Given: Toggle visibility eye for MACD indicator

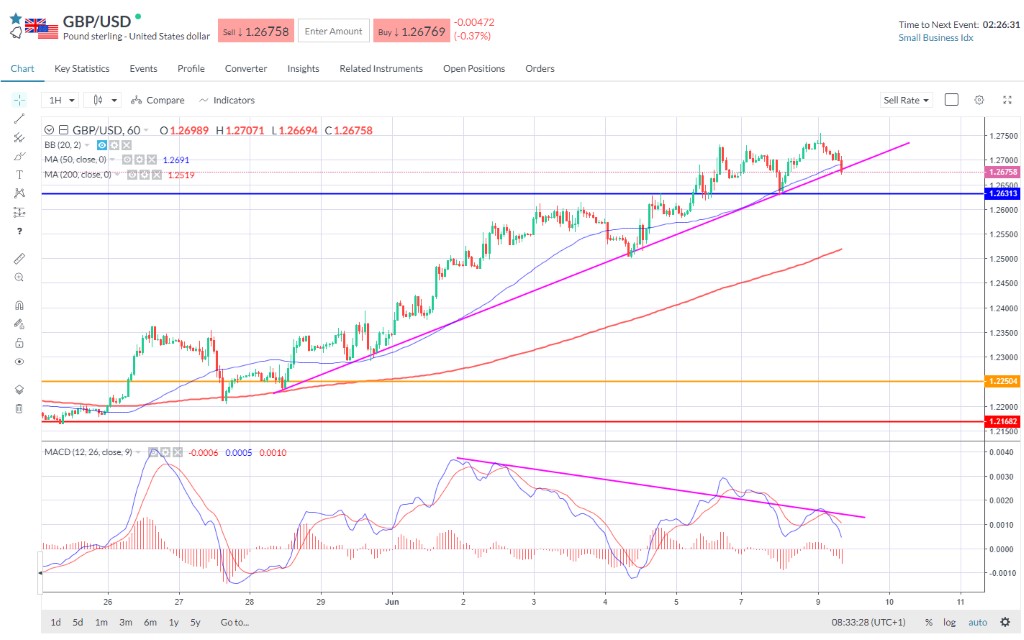Looking at the screenshot, I should (x=153, y=452).
